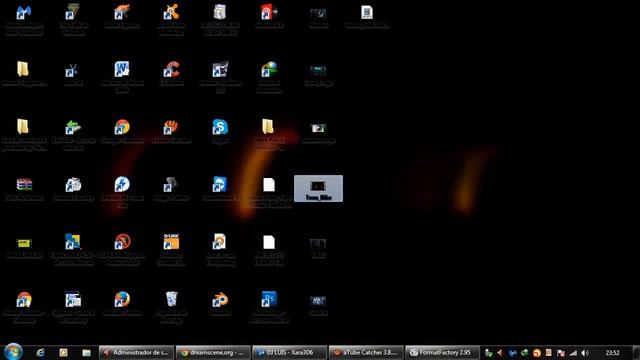640x360 pixels.
Task: Open the Internet Download Manager globe shortcut
Action: [269, 69]
